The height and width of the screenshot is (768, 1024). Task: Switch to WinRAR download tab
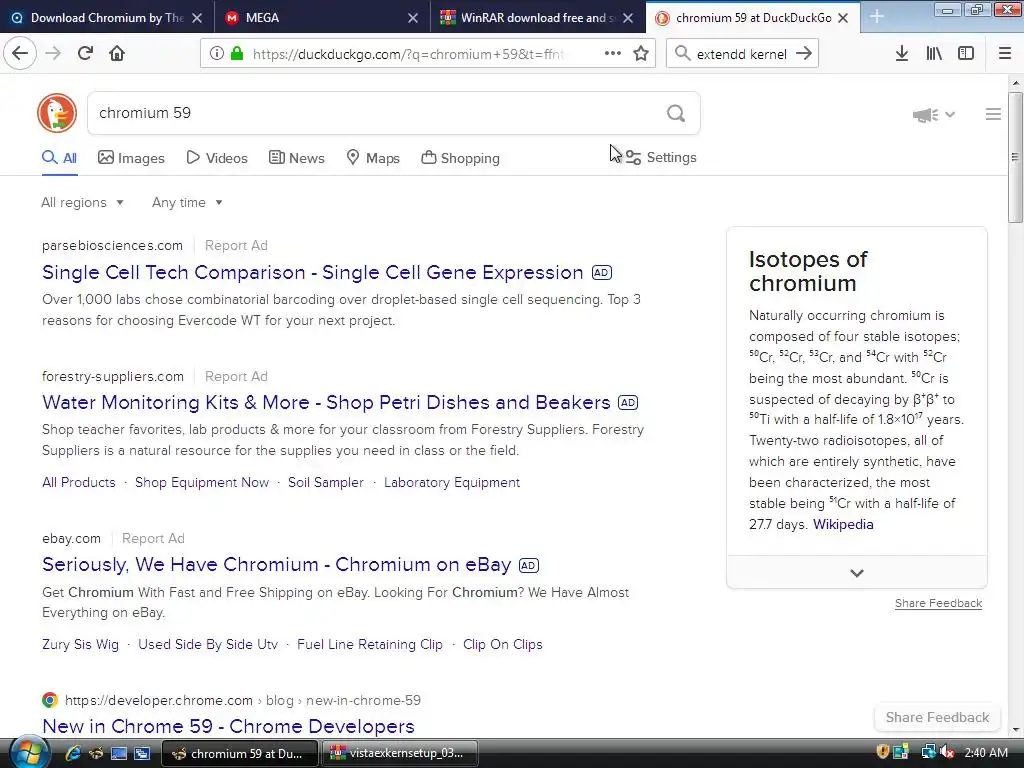pyautogui.click(x=537, y=18)
